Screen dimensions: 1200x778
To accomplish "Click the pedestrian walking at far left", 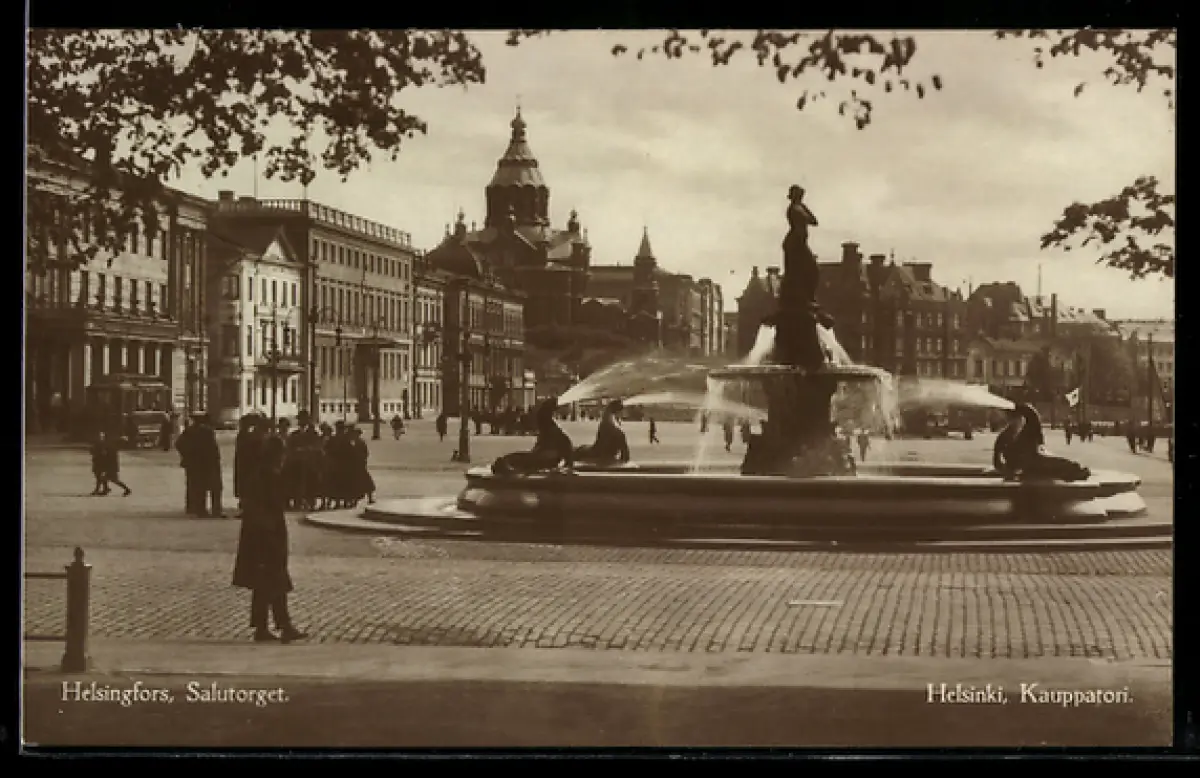I will coord(105,463).
